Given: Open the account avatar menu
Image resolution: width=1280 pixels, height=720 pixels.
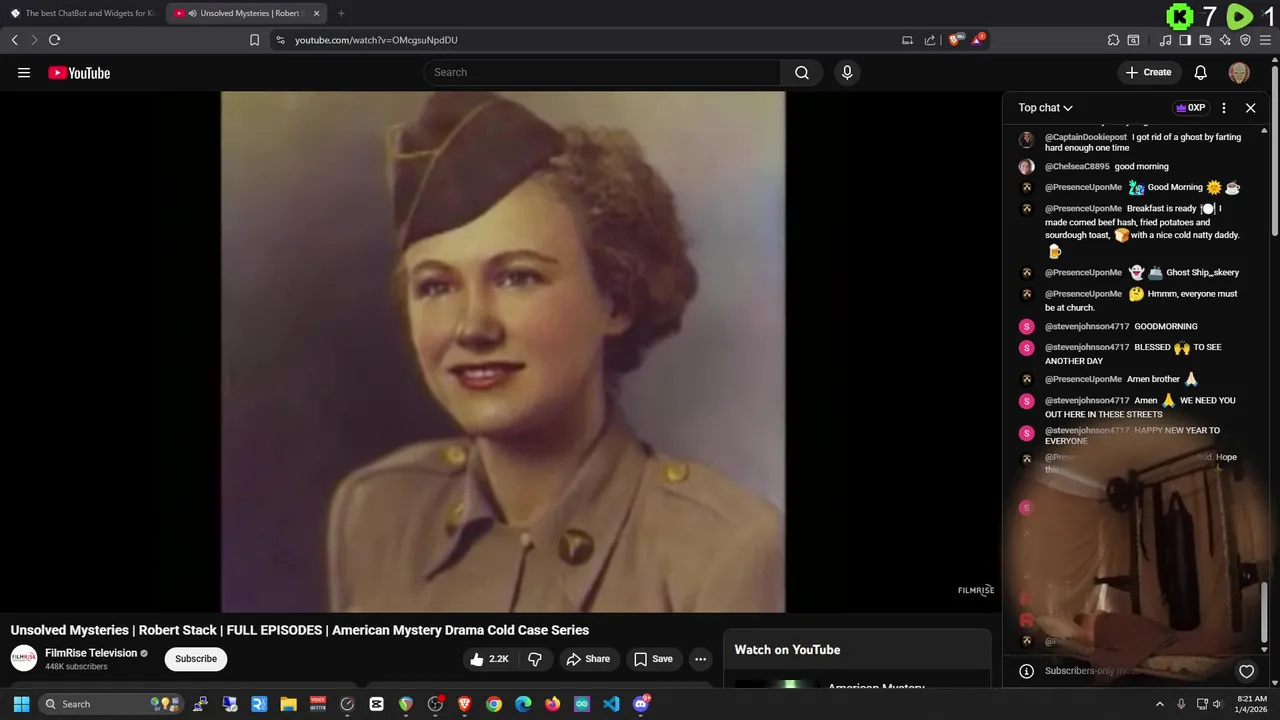Looking at the screenshot, I should (1239, 72).
